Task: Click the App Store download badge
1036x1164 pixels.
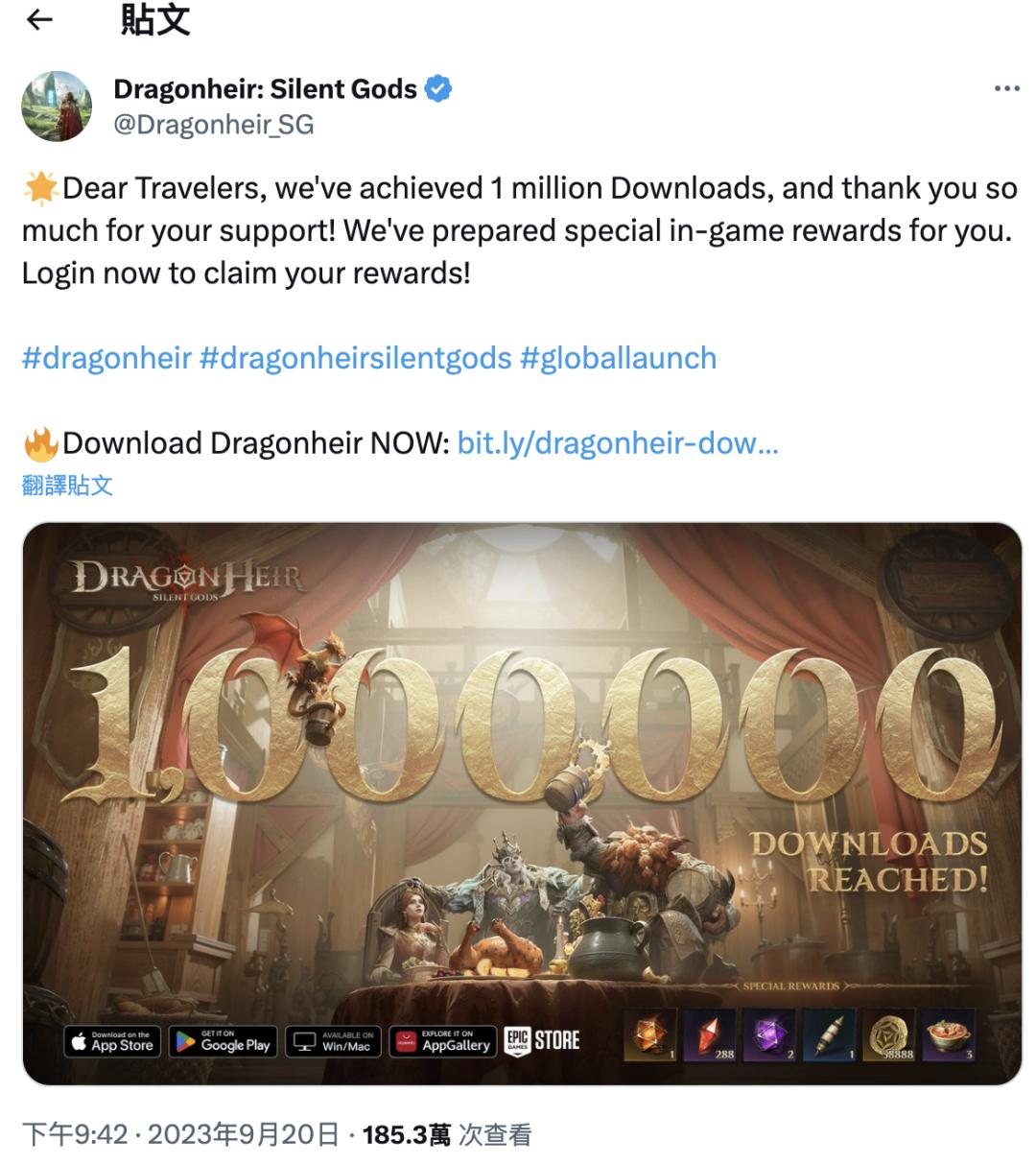Action: click(113, 1041)
